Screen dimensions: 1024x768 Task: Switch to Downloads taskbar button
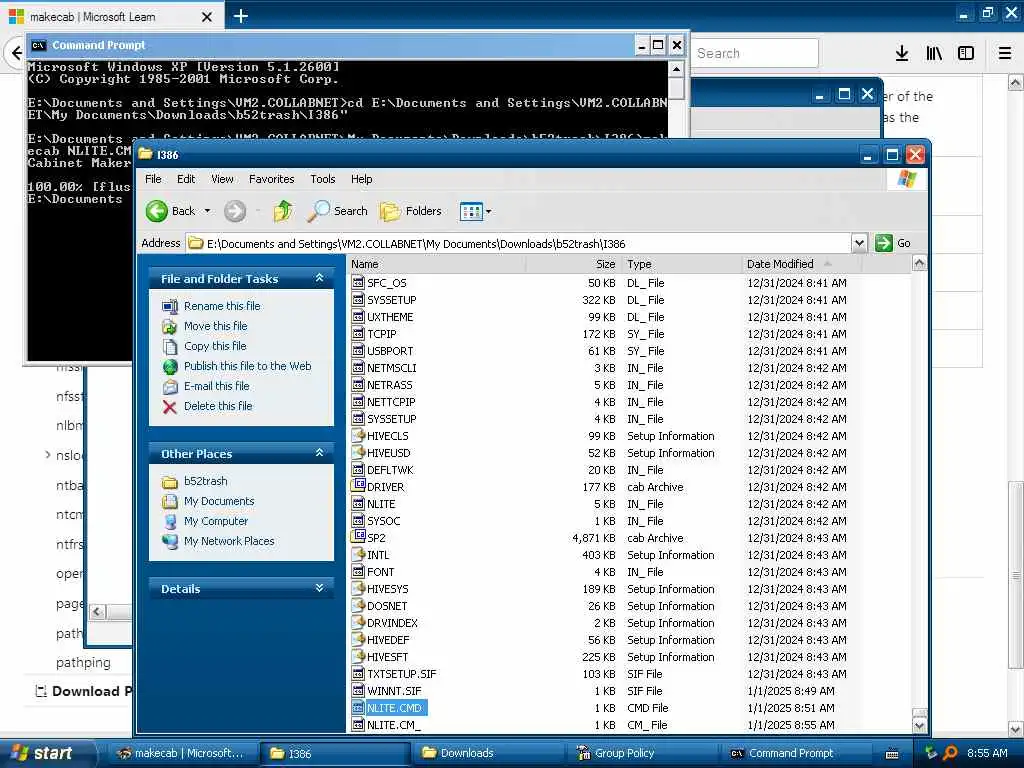(490, 753)
